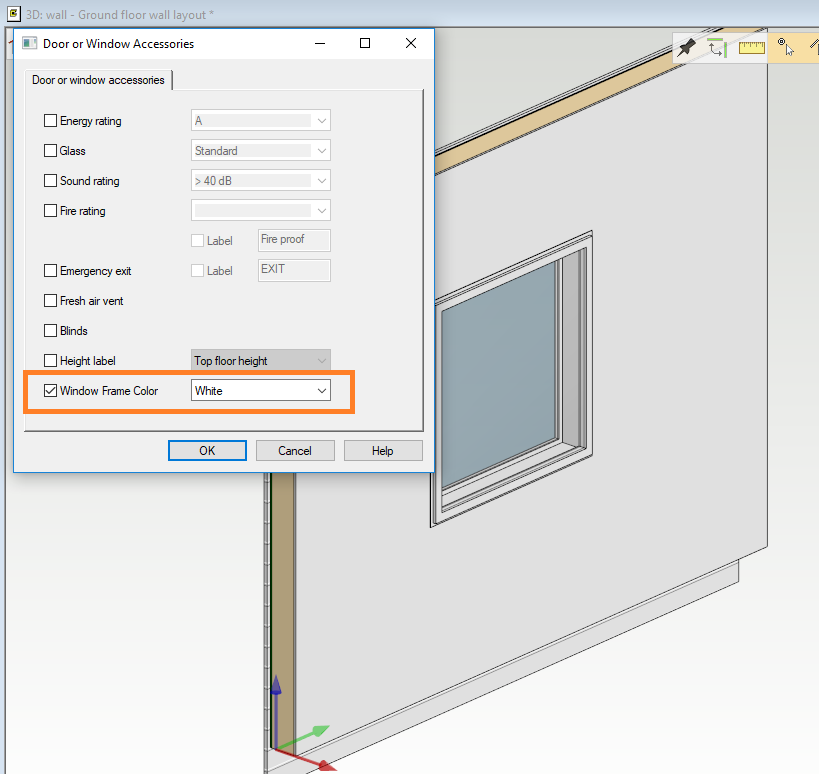Viewport: 819px width, 774px height.
Task: Choose the point-select cursor tool
Action: [x=785, y=47]
